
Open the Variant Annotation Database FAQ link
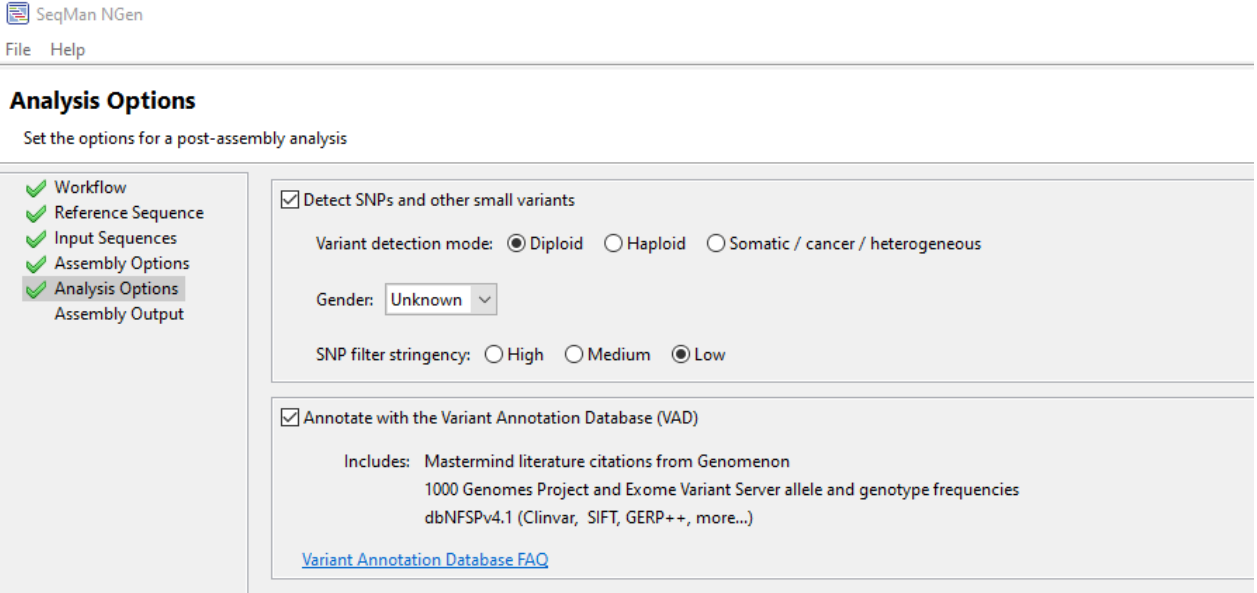click(425, 560)
